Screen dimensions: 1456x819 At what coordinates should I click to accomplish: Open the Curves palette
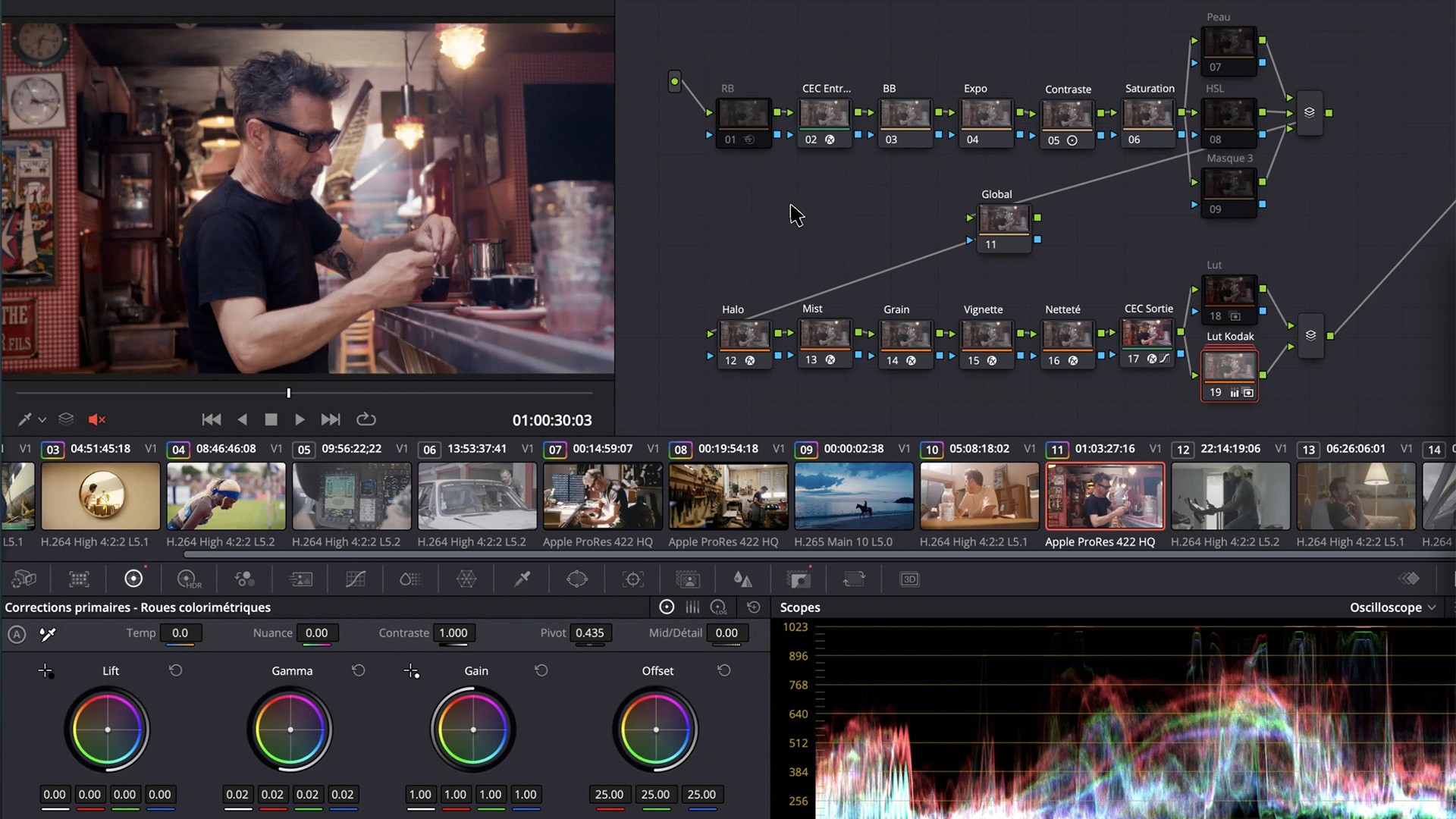click(356, 579)
